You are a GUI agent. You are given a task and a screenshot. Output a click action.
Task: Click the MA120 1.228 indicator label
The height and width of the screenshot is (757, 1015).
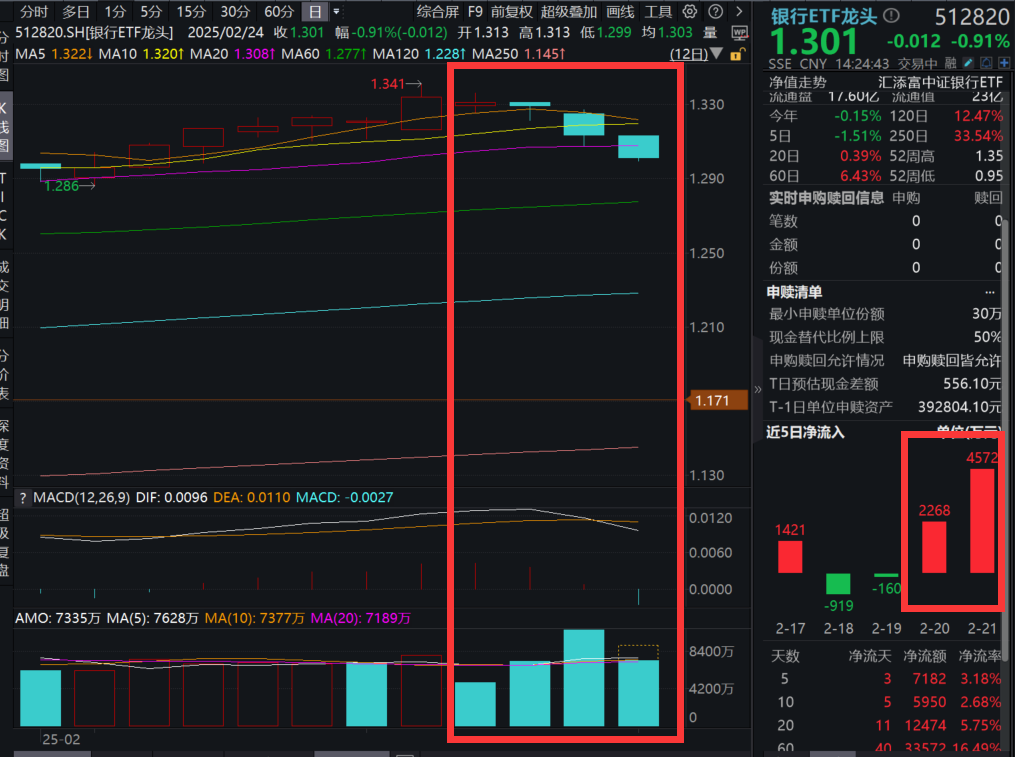[x=419, y=54]
